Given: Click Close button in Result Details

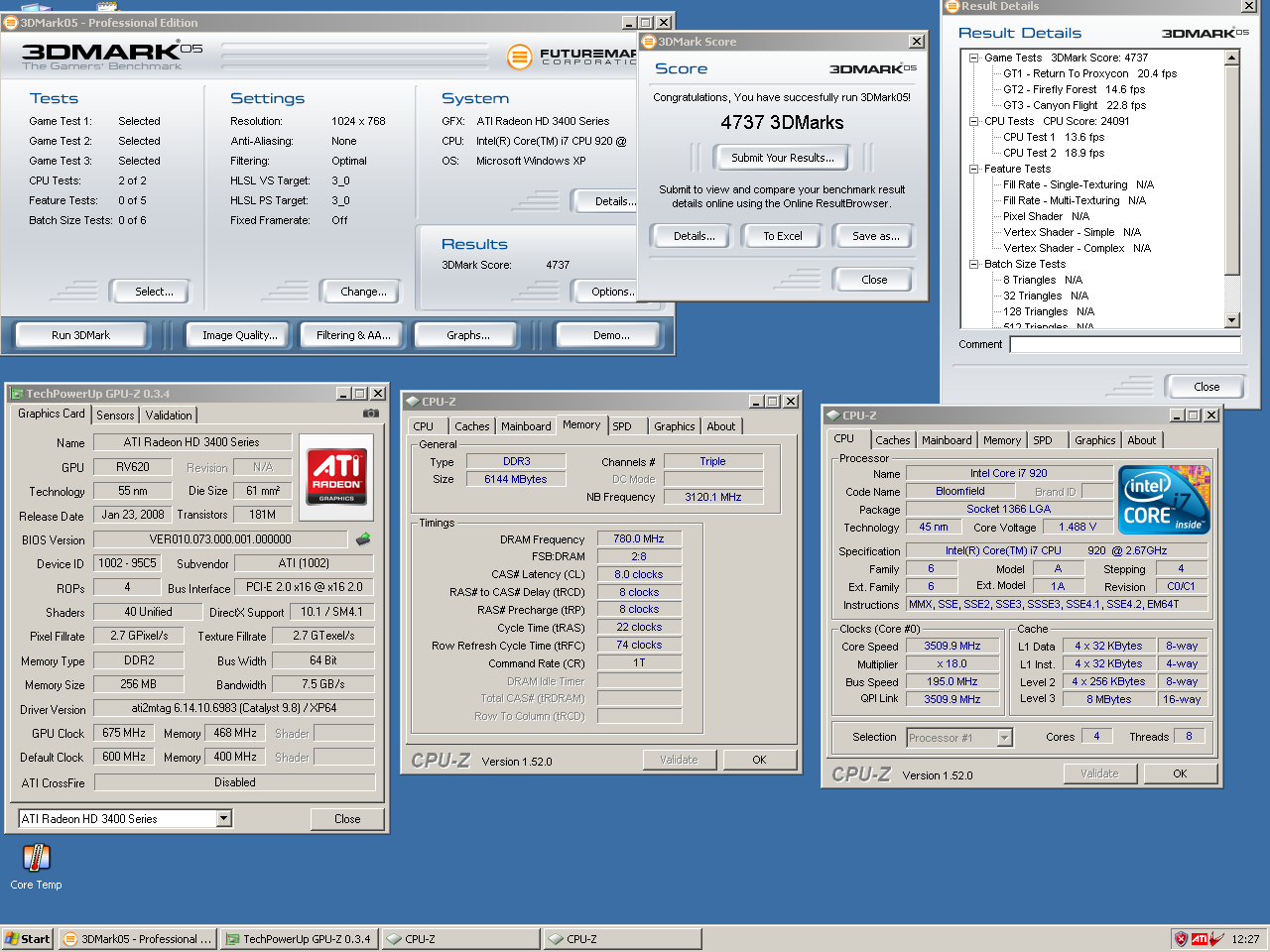Looking at the screenshot, I should [x=1206, y=387].
